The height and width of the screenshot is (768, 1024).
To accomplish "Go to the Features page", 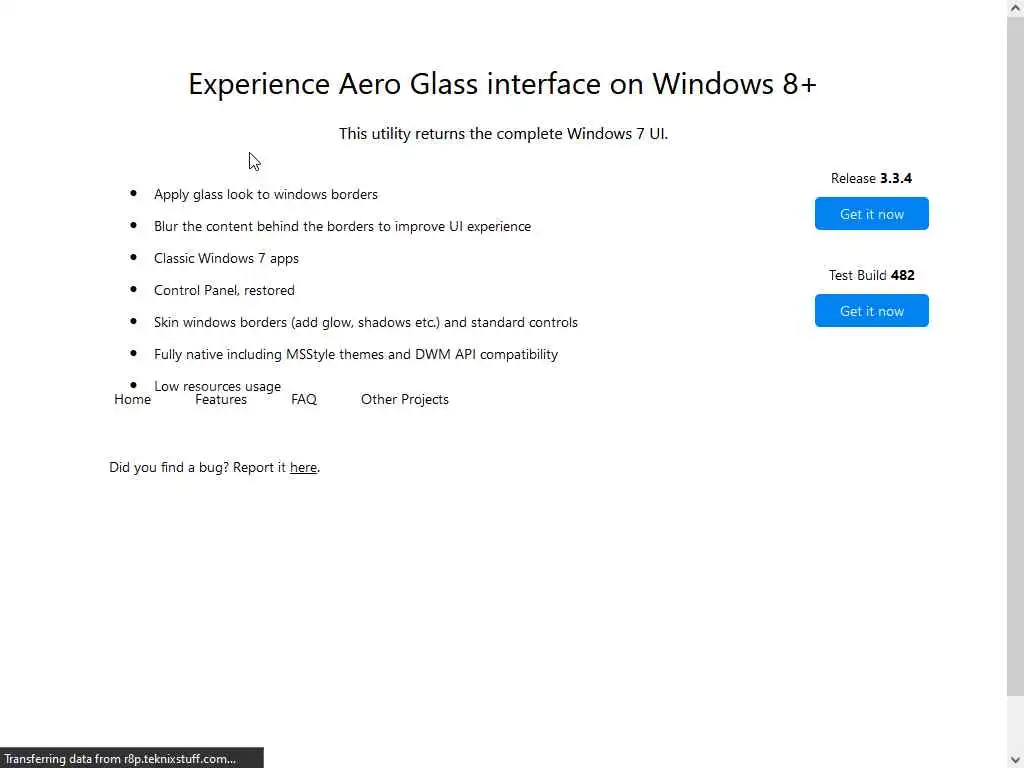I will pos(221,399).
